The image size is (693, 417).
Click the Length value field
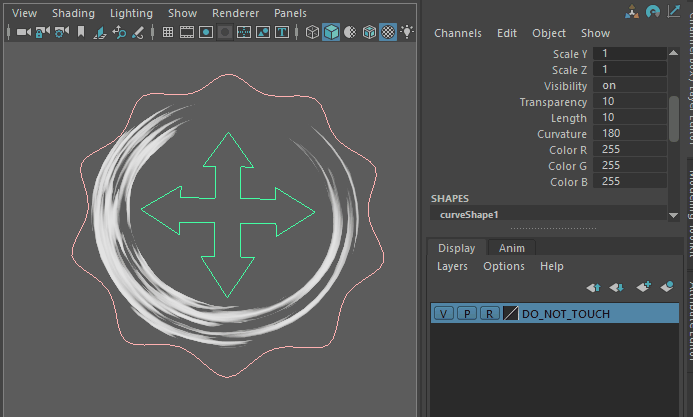[x=629, y=117]
